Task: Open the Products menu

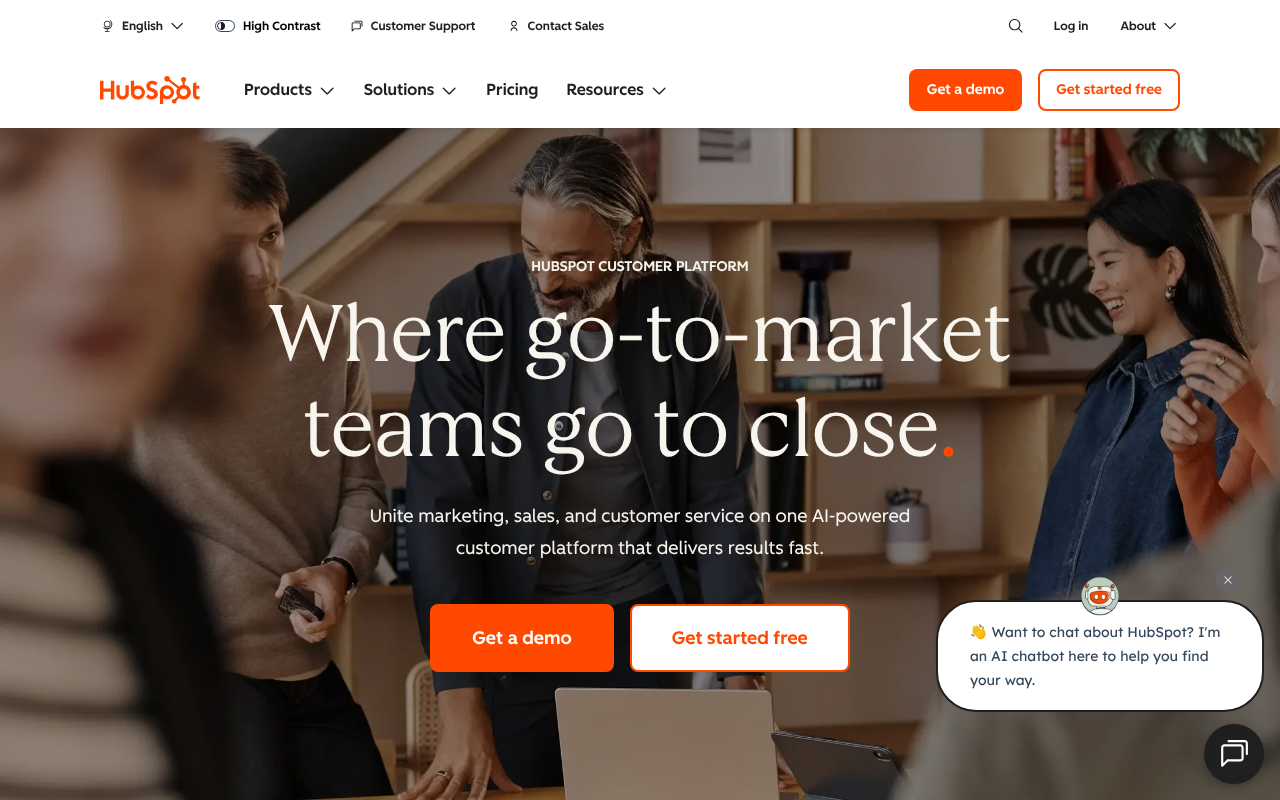Action: coord(289,90)
